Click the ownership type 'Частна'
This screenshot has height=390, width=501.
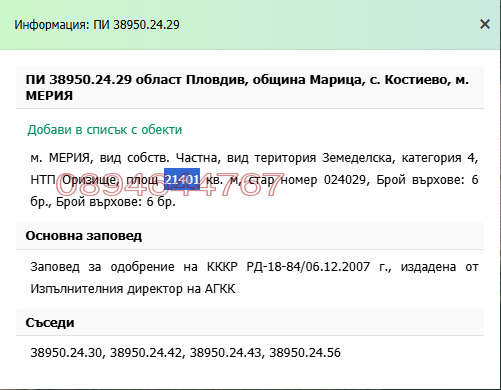[x=197, y=158]
